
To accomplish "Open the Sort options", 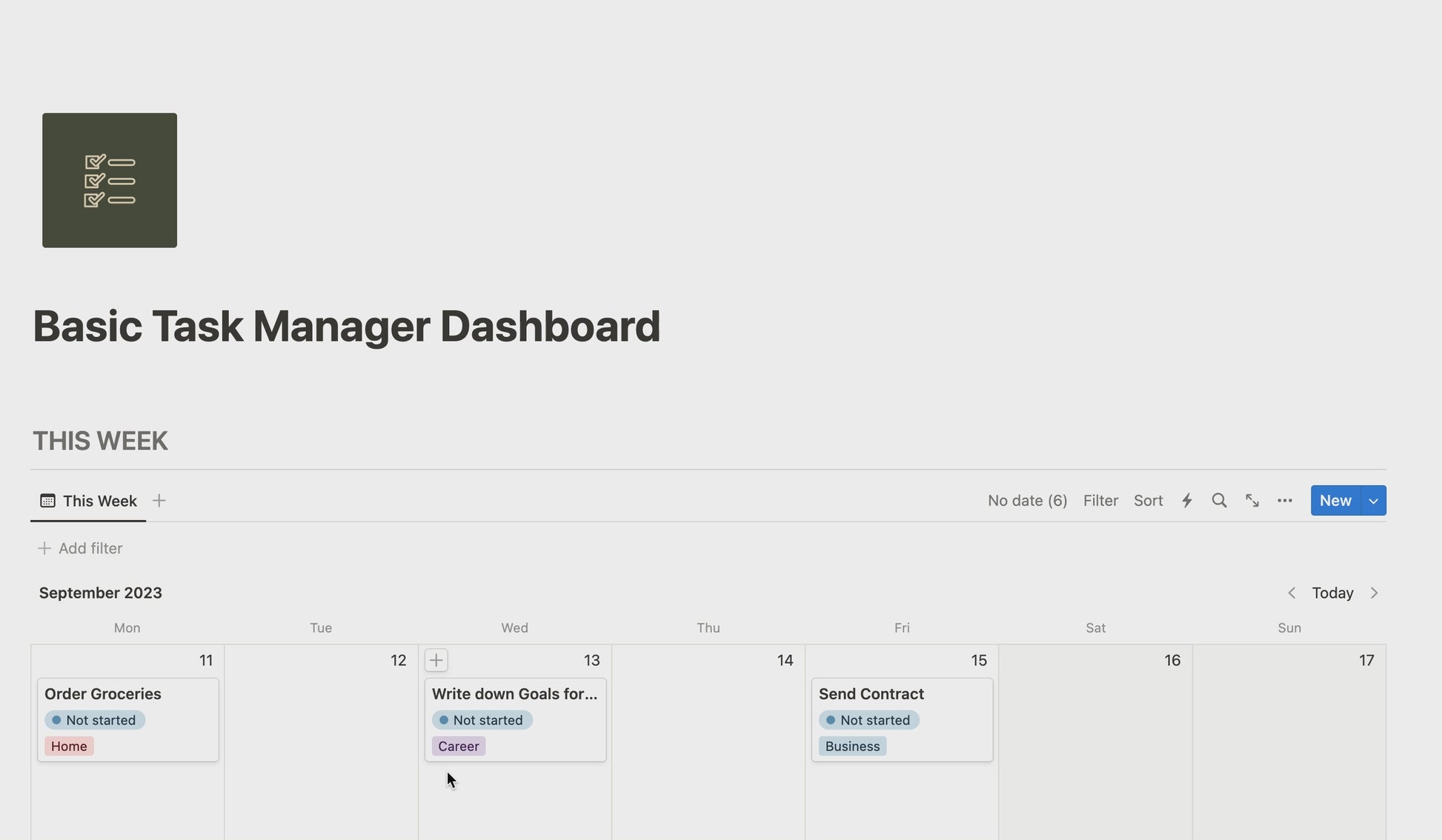I will click(x=1148, y=501).
